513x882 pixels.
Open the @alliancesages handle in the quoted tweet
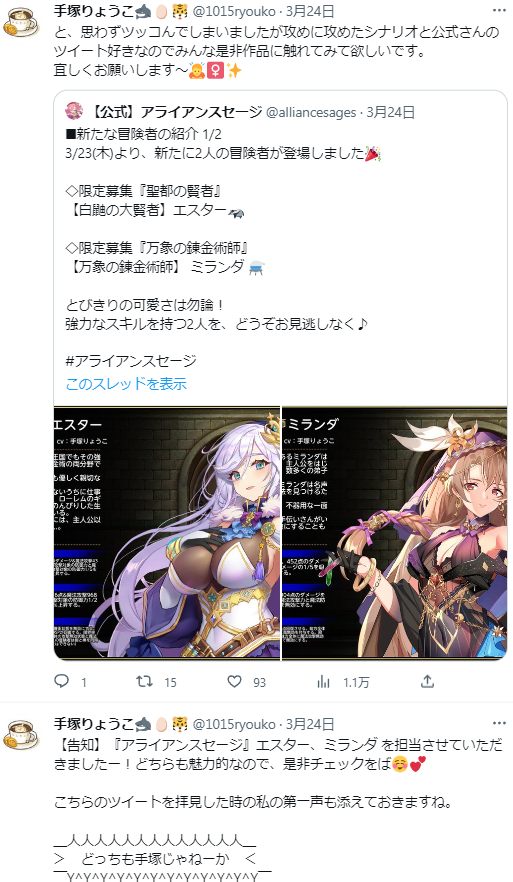(x=310, y=112)
